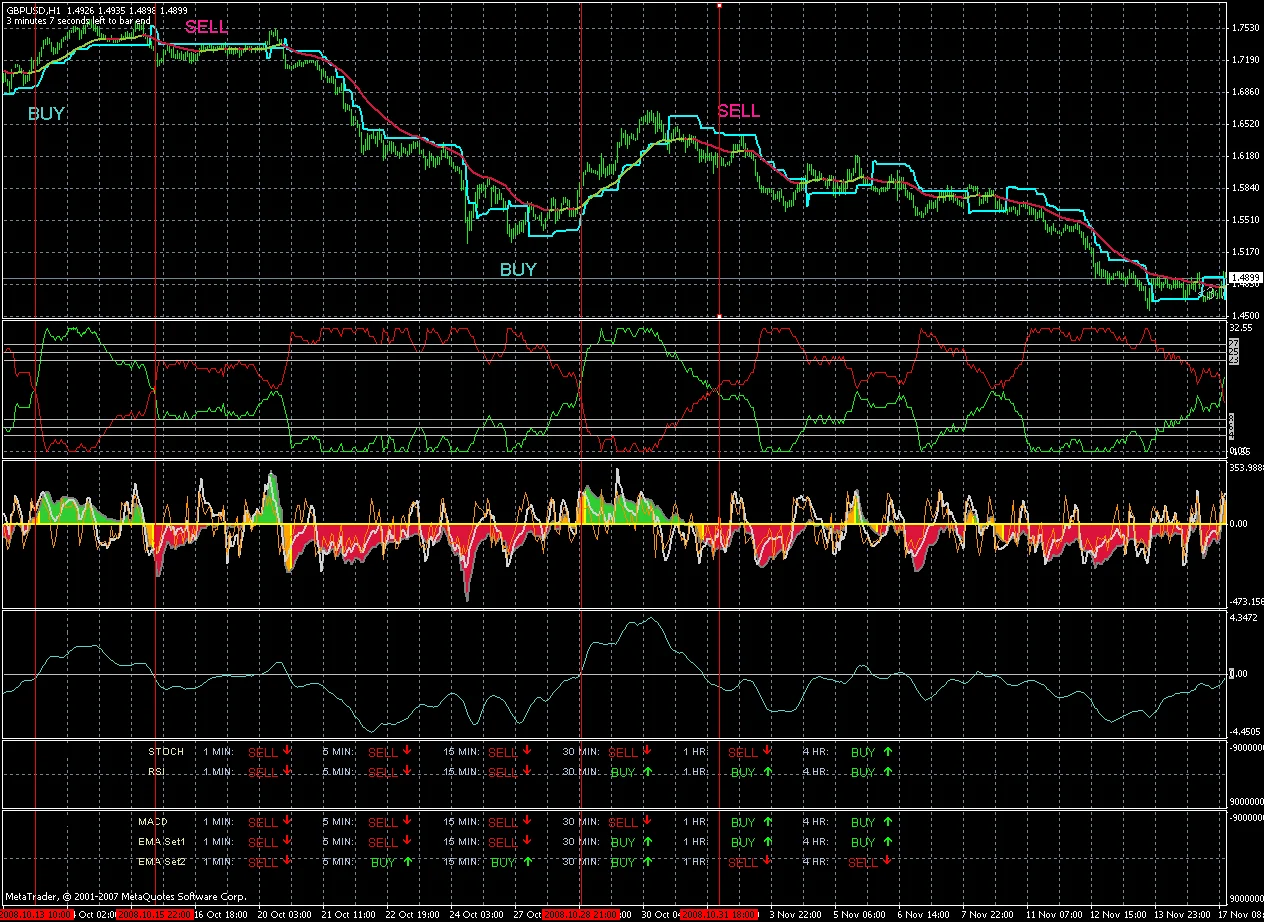
Task: Click the EMA Set2 4 HR sell arrow
Action: click(887, 861)
